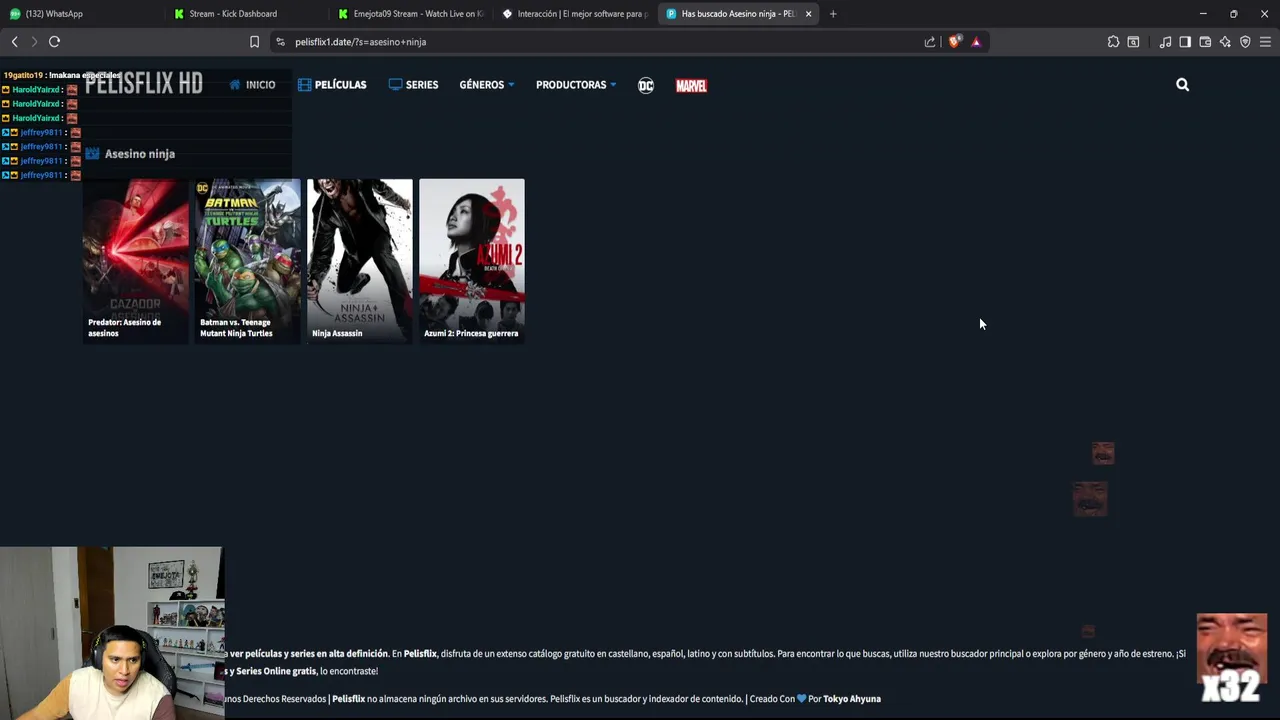Screen dimensions: 1280x720
Task: Open the Predator: Asesino de asesinos poster
Action: pos(135,261)
